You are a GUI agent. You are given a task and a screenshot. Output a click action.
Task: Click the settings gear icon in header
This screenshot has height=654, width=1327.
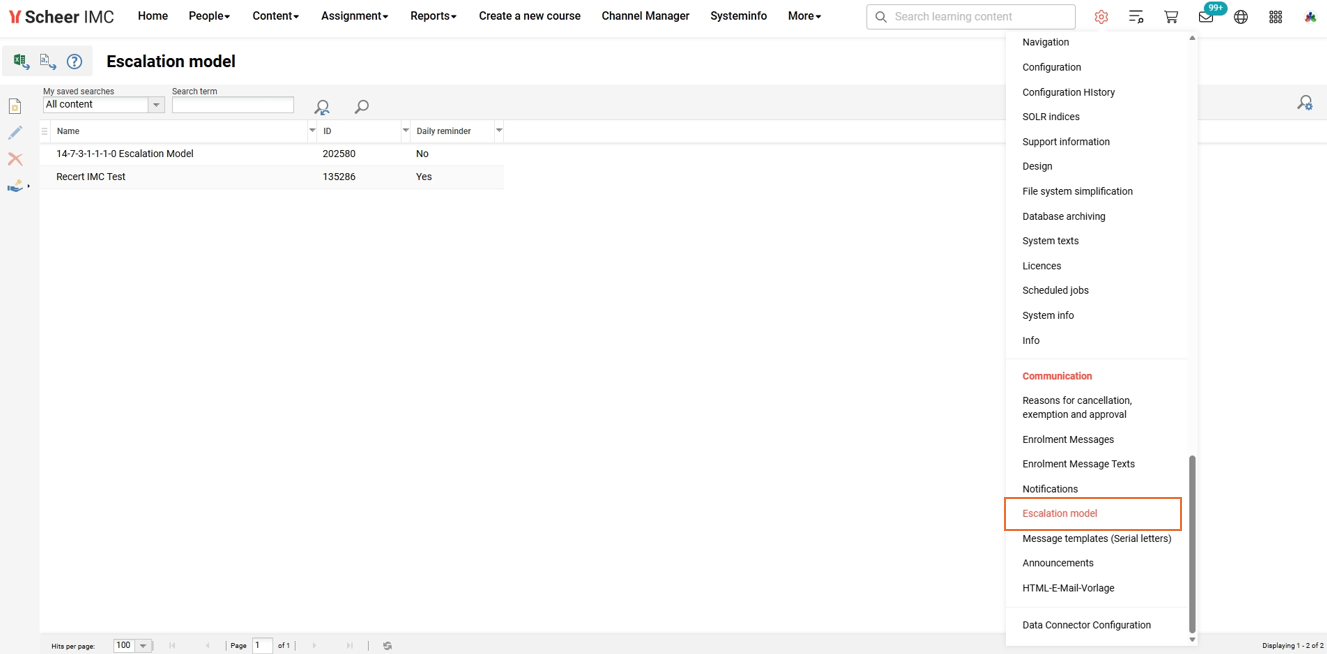coord(1101,16)
